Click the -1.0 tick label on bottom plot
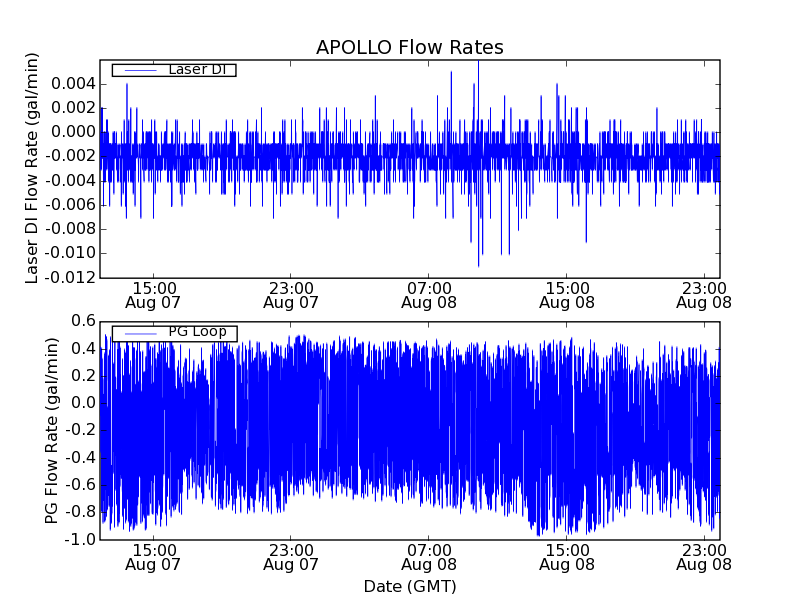Screen dimensions: 800x600 80,539
